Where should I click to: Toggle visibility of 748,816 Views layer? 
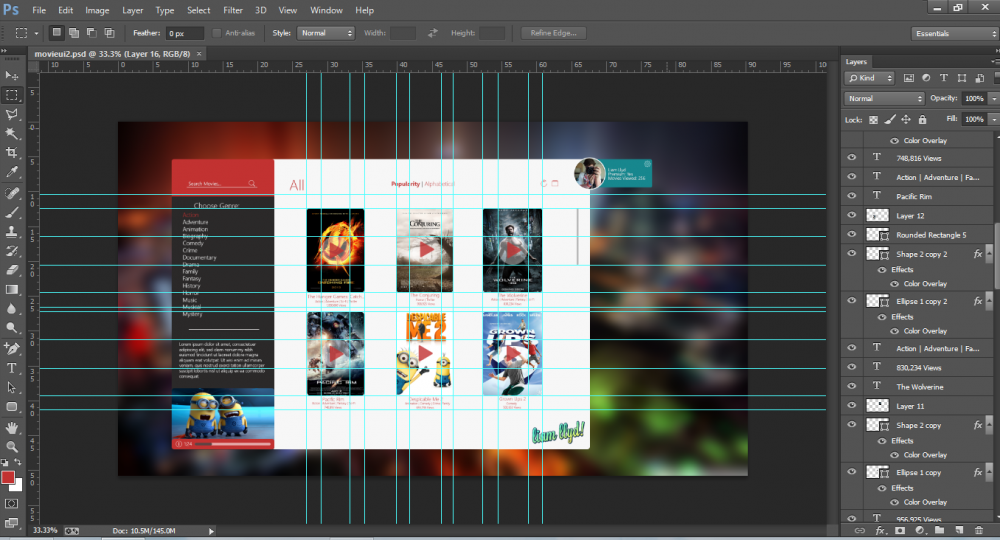pos(851,157)
